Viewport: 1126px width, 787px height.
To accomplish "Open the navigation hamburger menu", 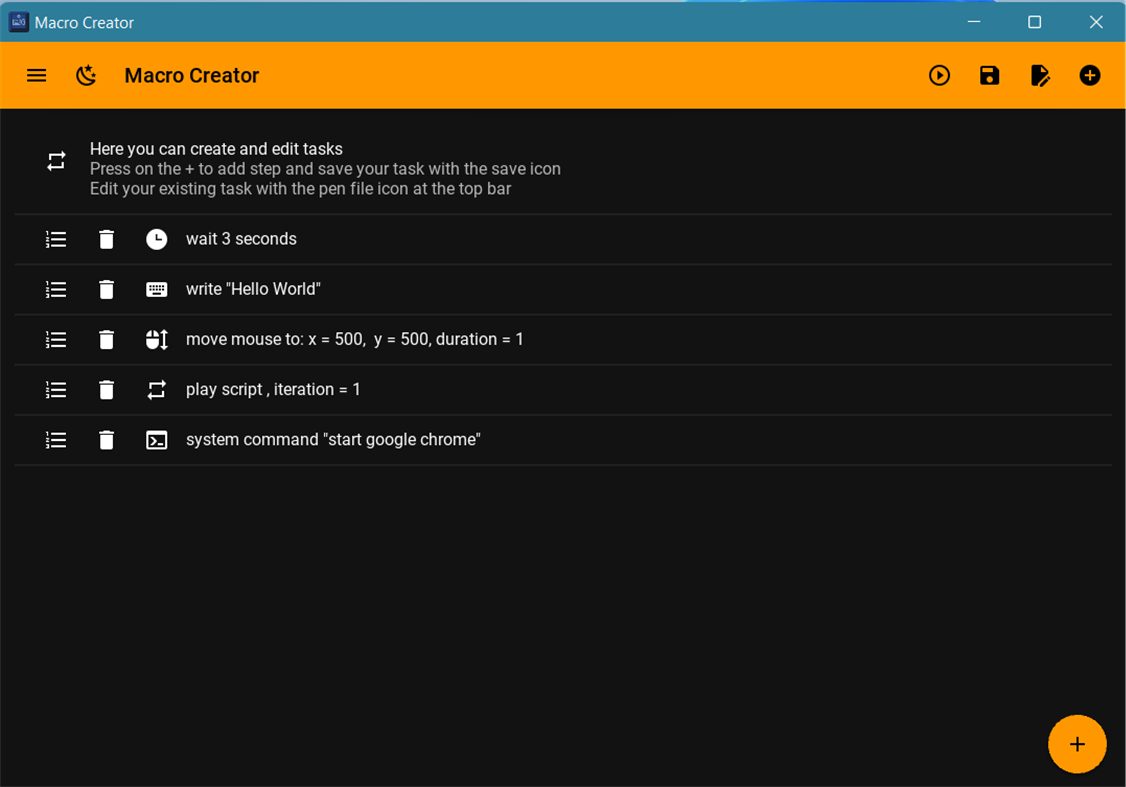I will pos(36,75).
